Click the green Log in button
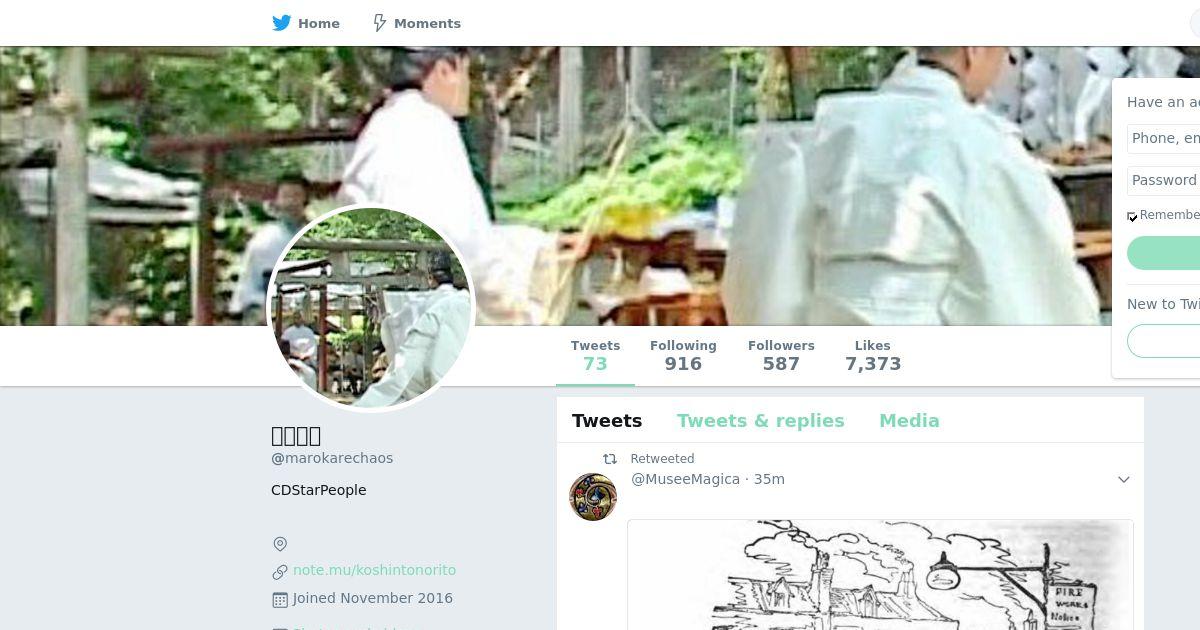Image resolution: width=1200 pixels, height=630 pixels. click(x=1164, y=253)
